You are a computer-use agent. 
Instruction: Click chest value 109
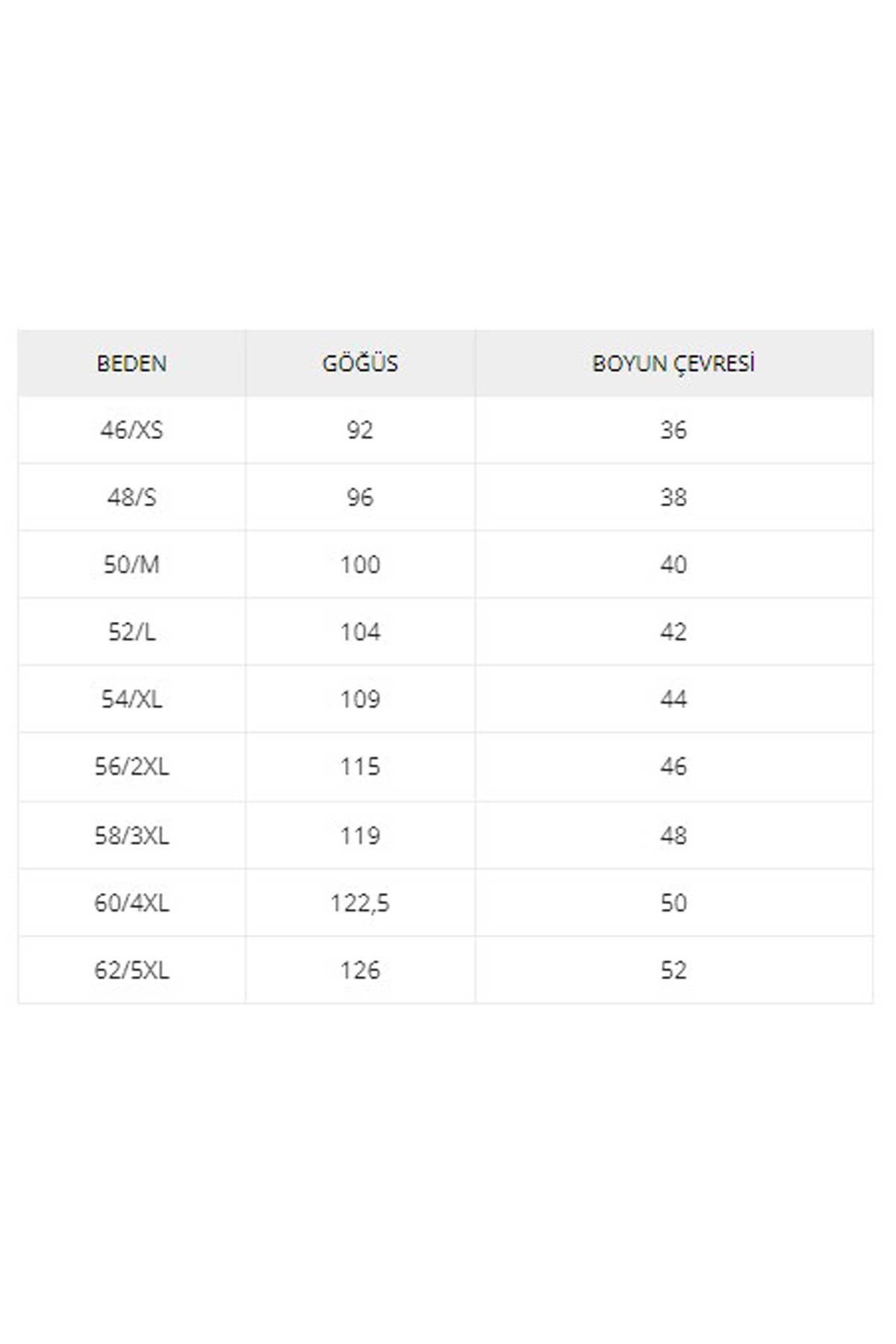360,699
